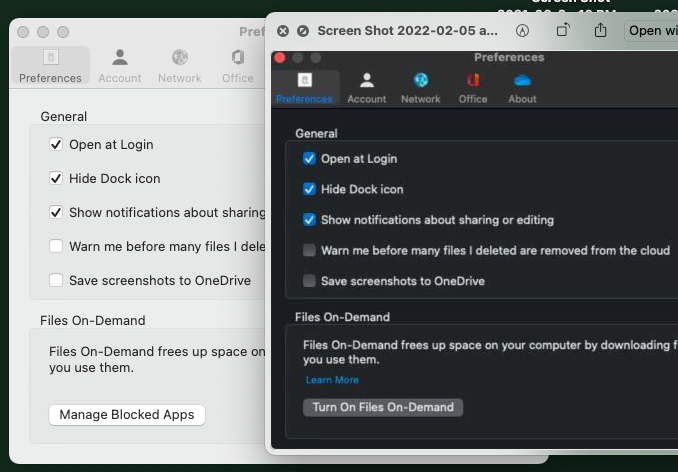Open Markup tool in Quick Look toolbar
Image resolution: width=678 pixels, height=472 pixels.
(522, 31)
